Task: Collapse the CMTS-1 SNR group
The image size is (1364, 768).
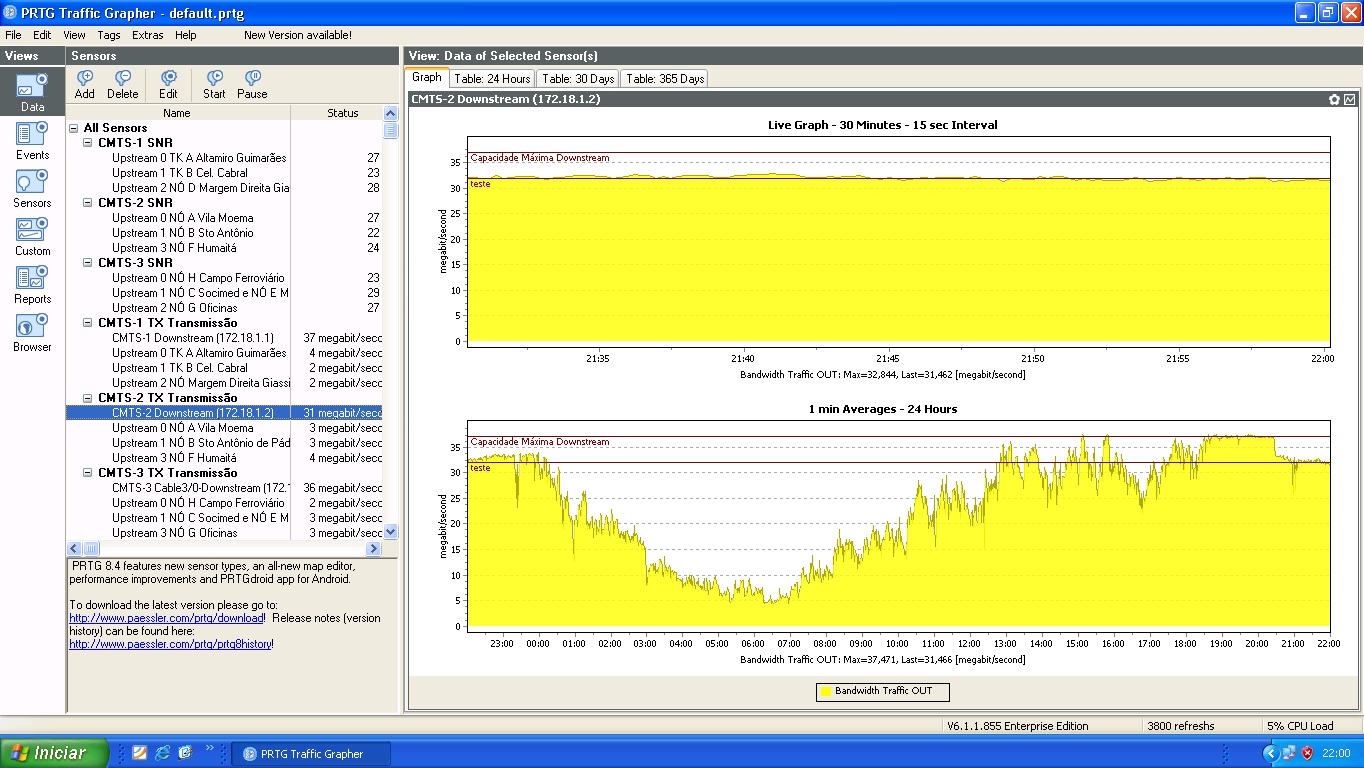Action: (x=88, y=143)
